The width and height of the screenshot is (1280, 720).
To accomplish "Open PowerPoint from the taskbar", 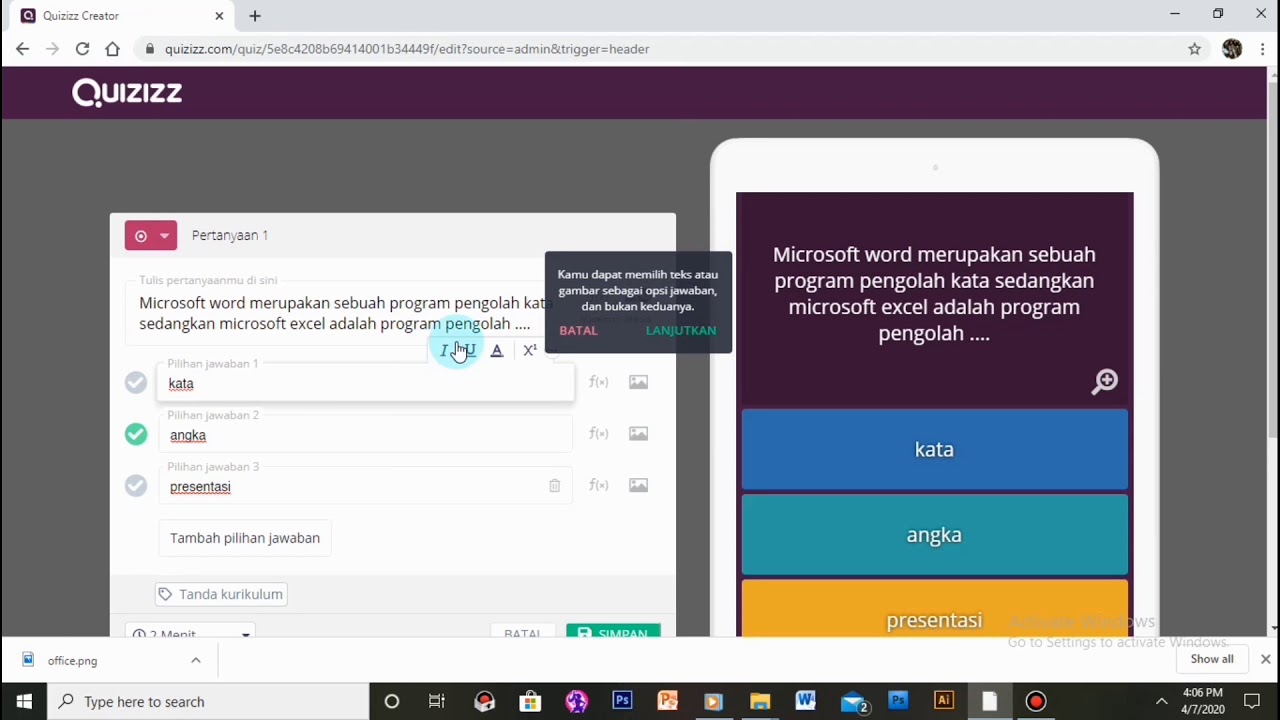I will (668, 702).
